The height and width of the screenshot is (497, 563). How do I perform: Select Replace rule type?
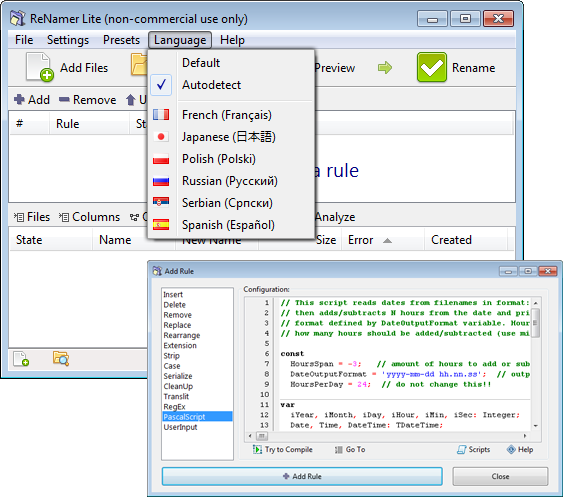click(x=197, y=325)
